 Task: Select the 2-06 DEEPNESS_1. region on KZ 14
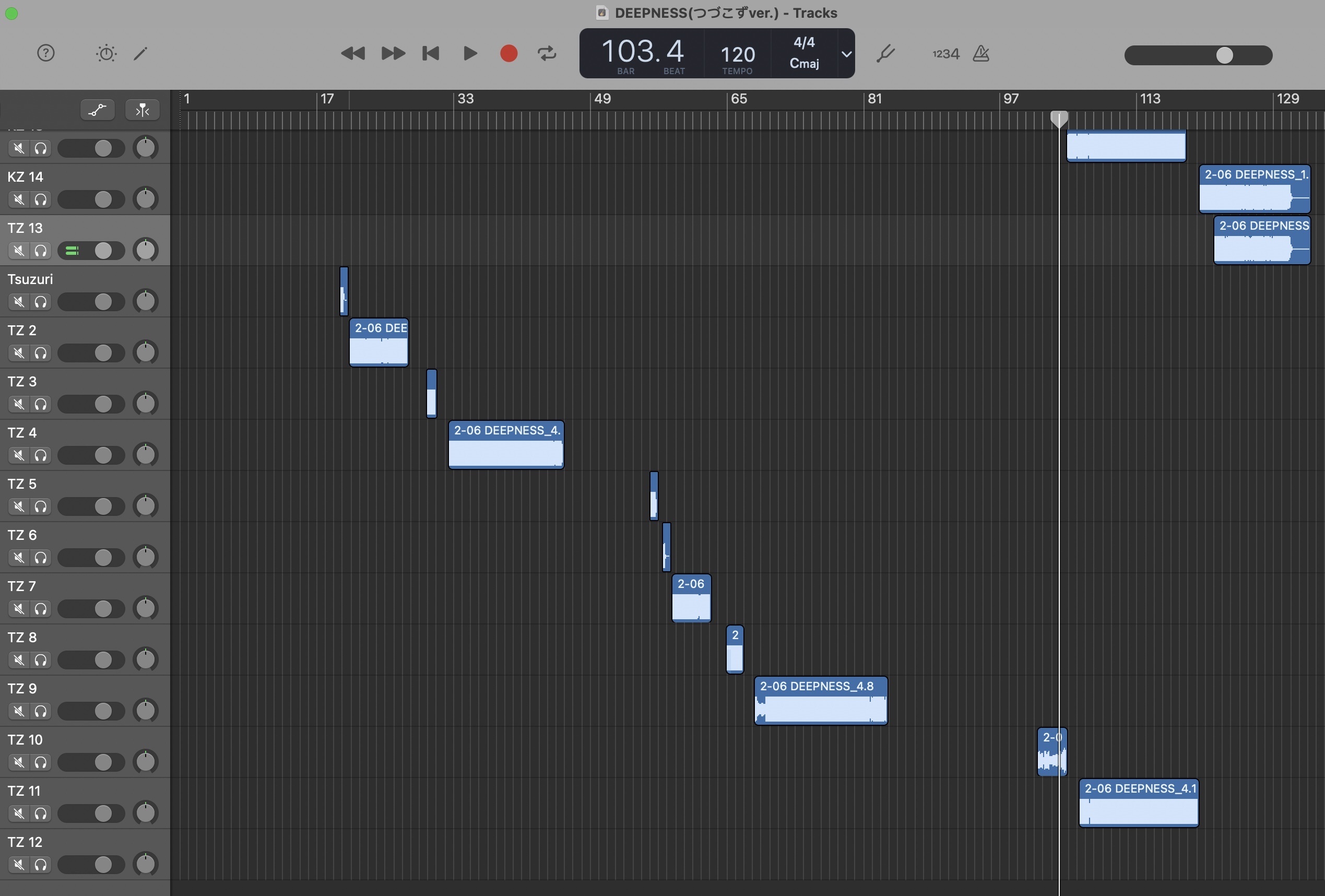(1255, 189)
